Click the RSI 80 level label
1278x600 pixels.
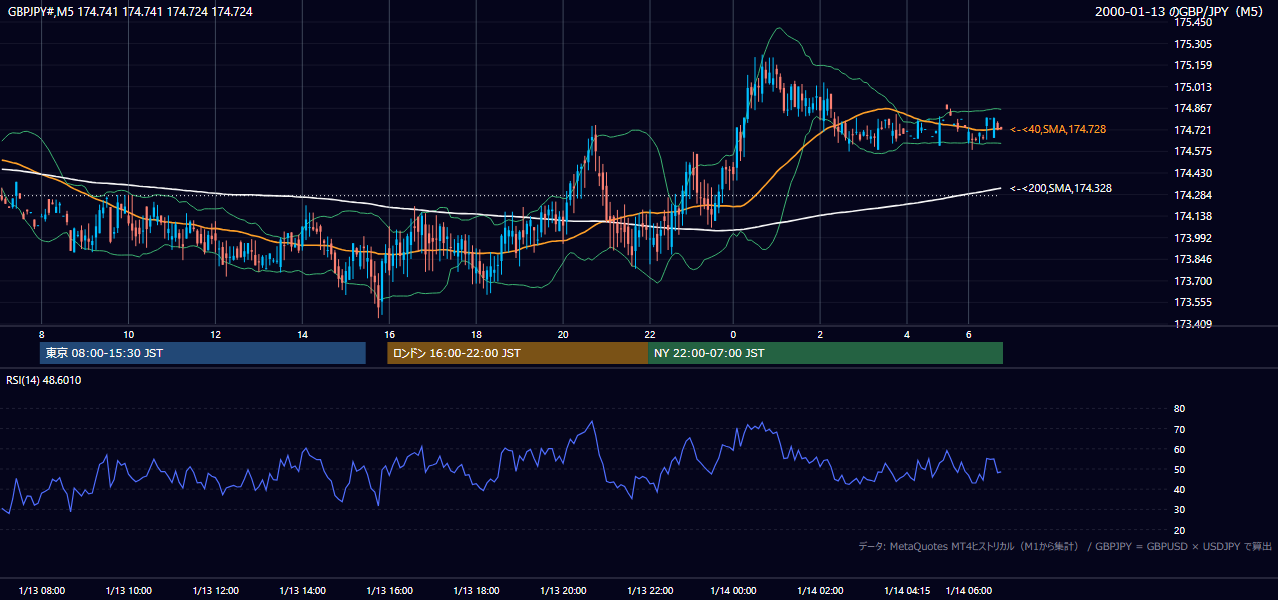coord(1179,409)
